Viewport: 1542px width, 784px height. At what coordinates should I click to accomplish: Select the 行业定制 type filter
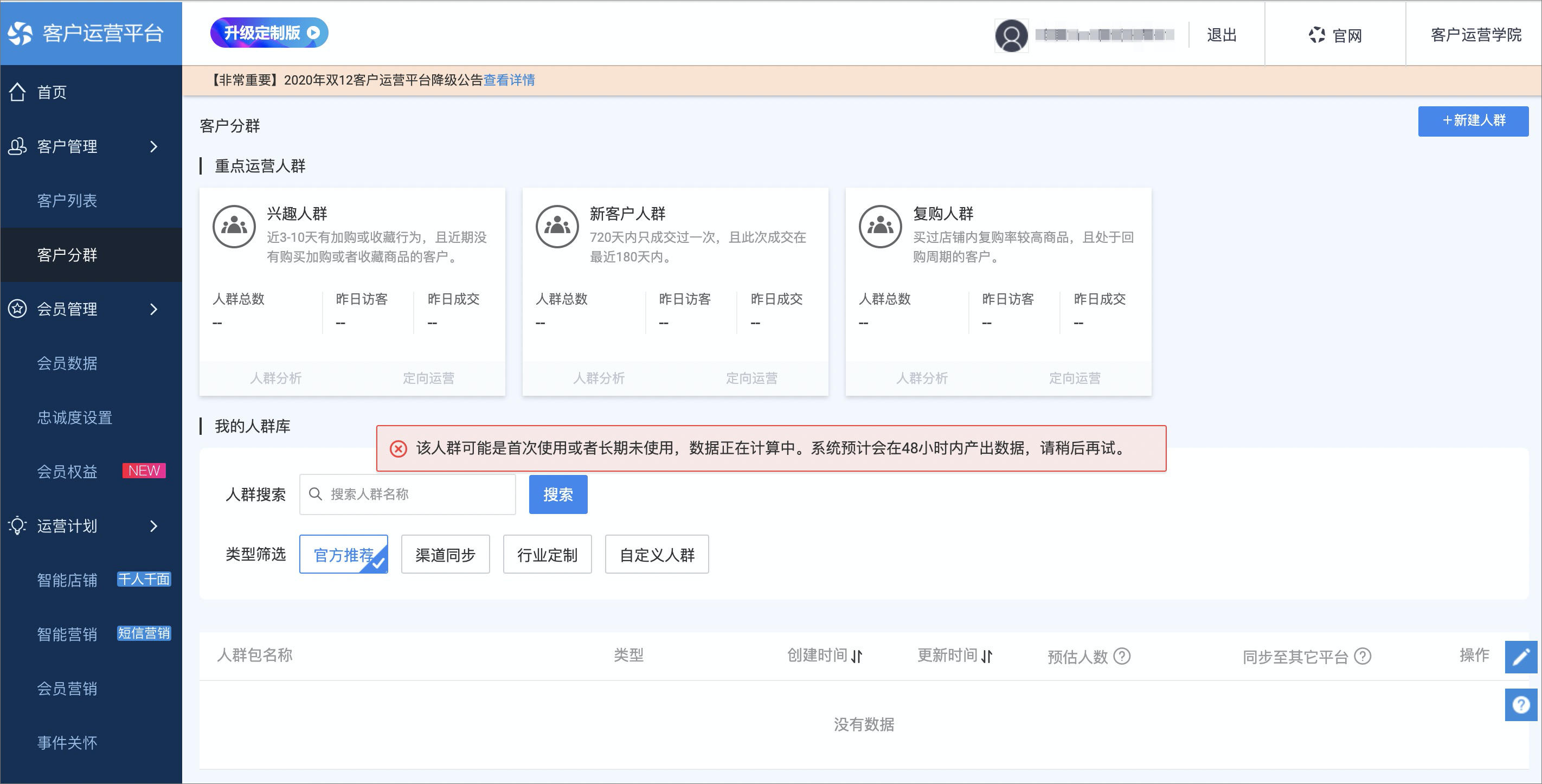click(x=547, y=555)
